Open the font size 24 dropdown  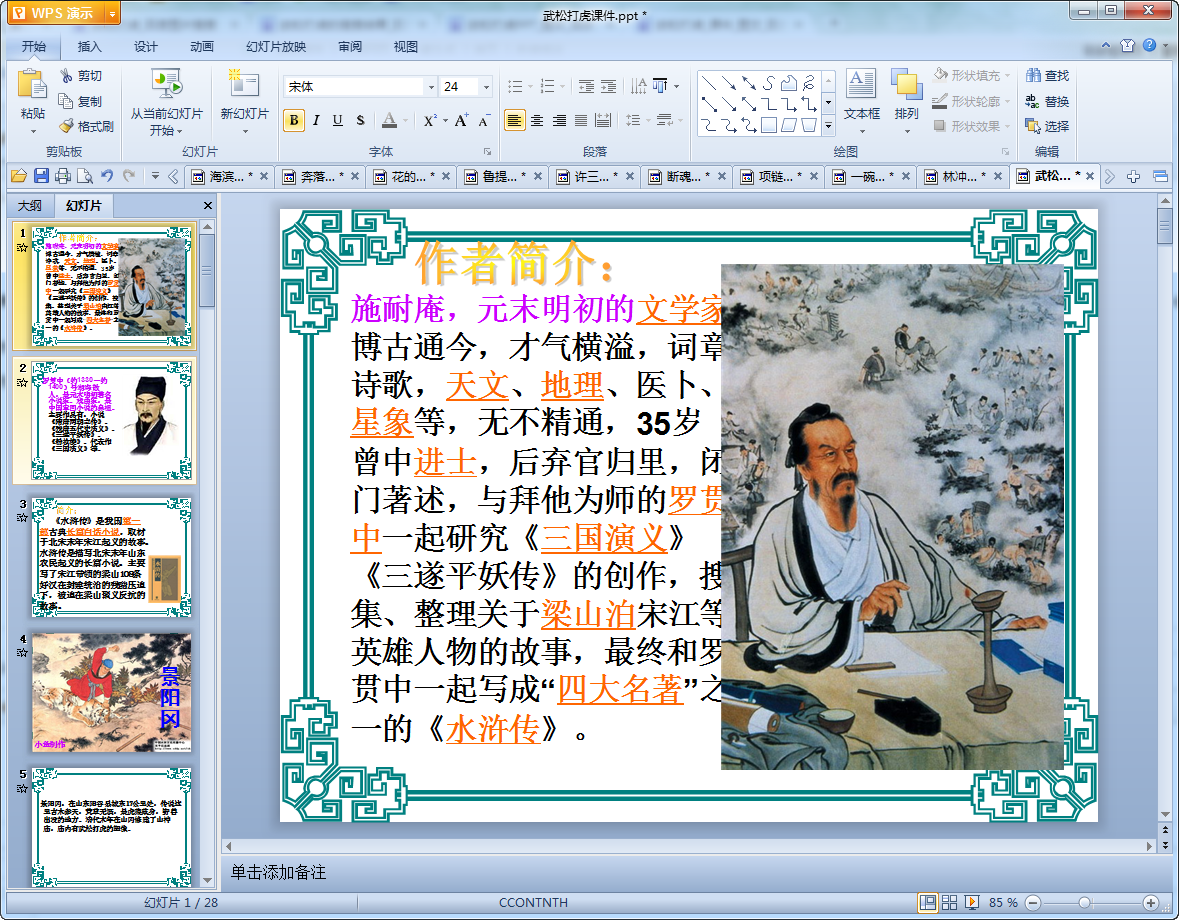pyautogui.click(x=486, y=87)
